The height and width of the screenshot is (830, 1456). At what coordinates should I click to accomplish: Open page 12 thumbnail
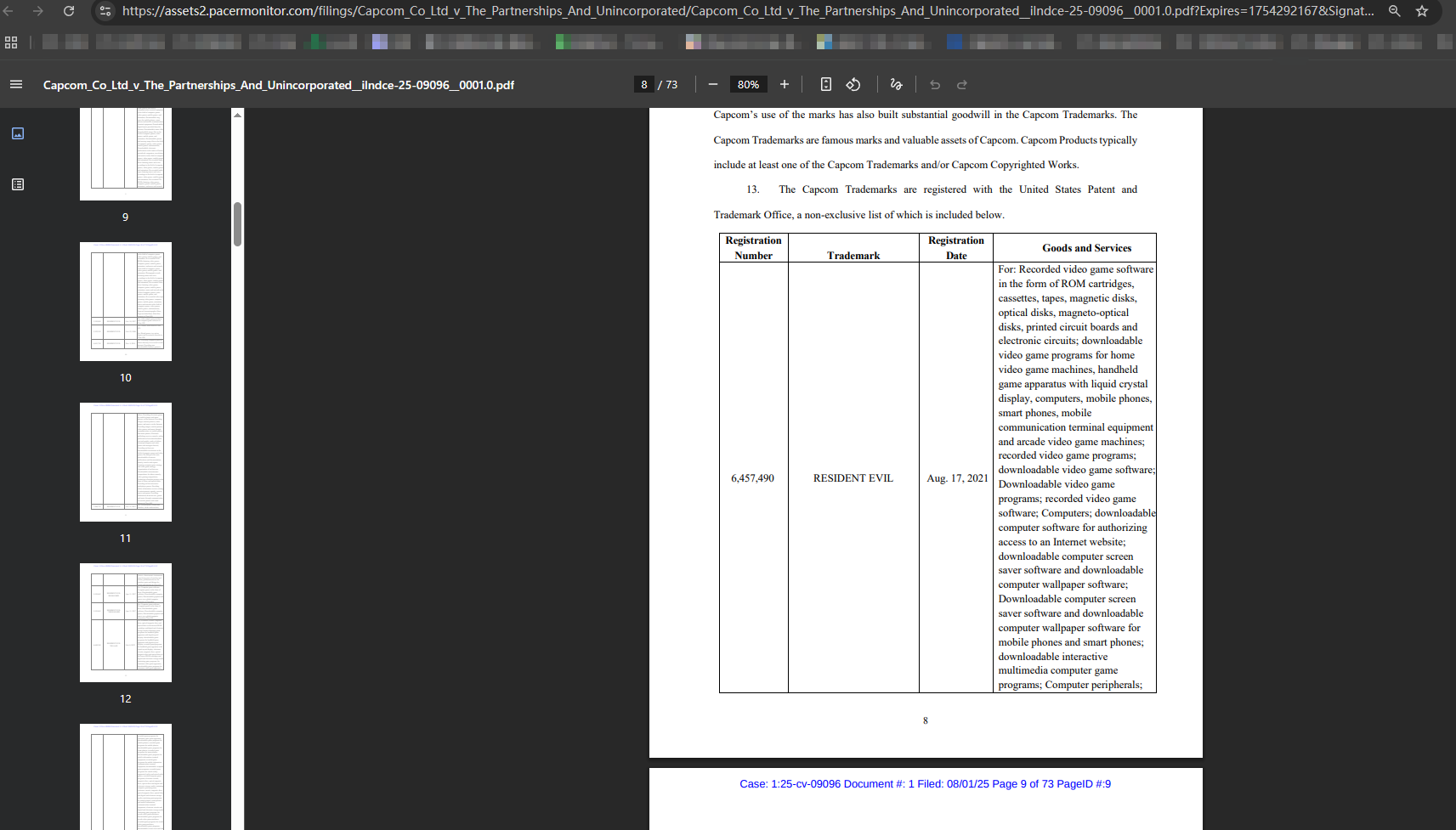126,623
